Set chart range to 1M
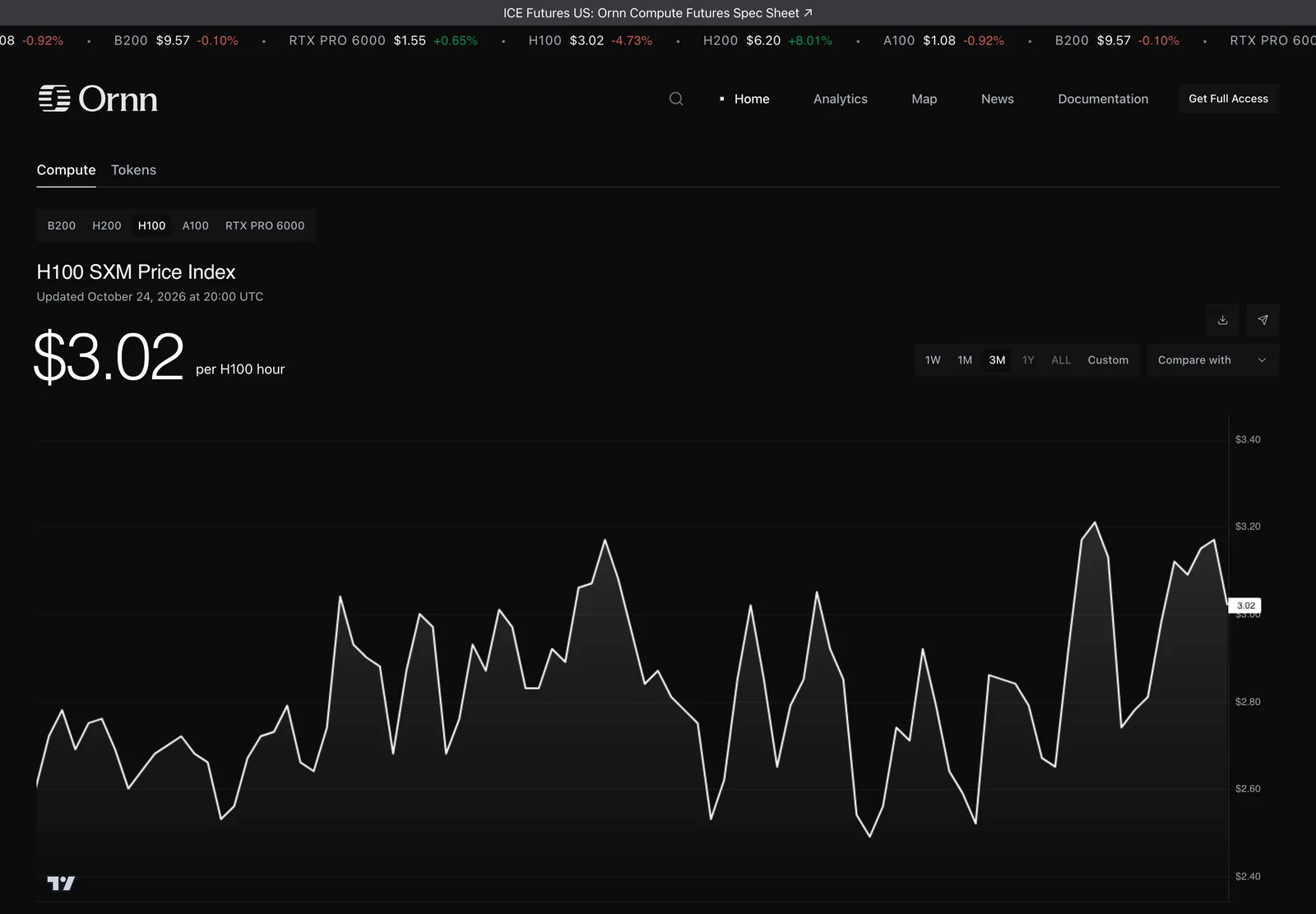 tap(965, 360)
